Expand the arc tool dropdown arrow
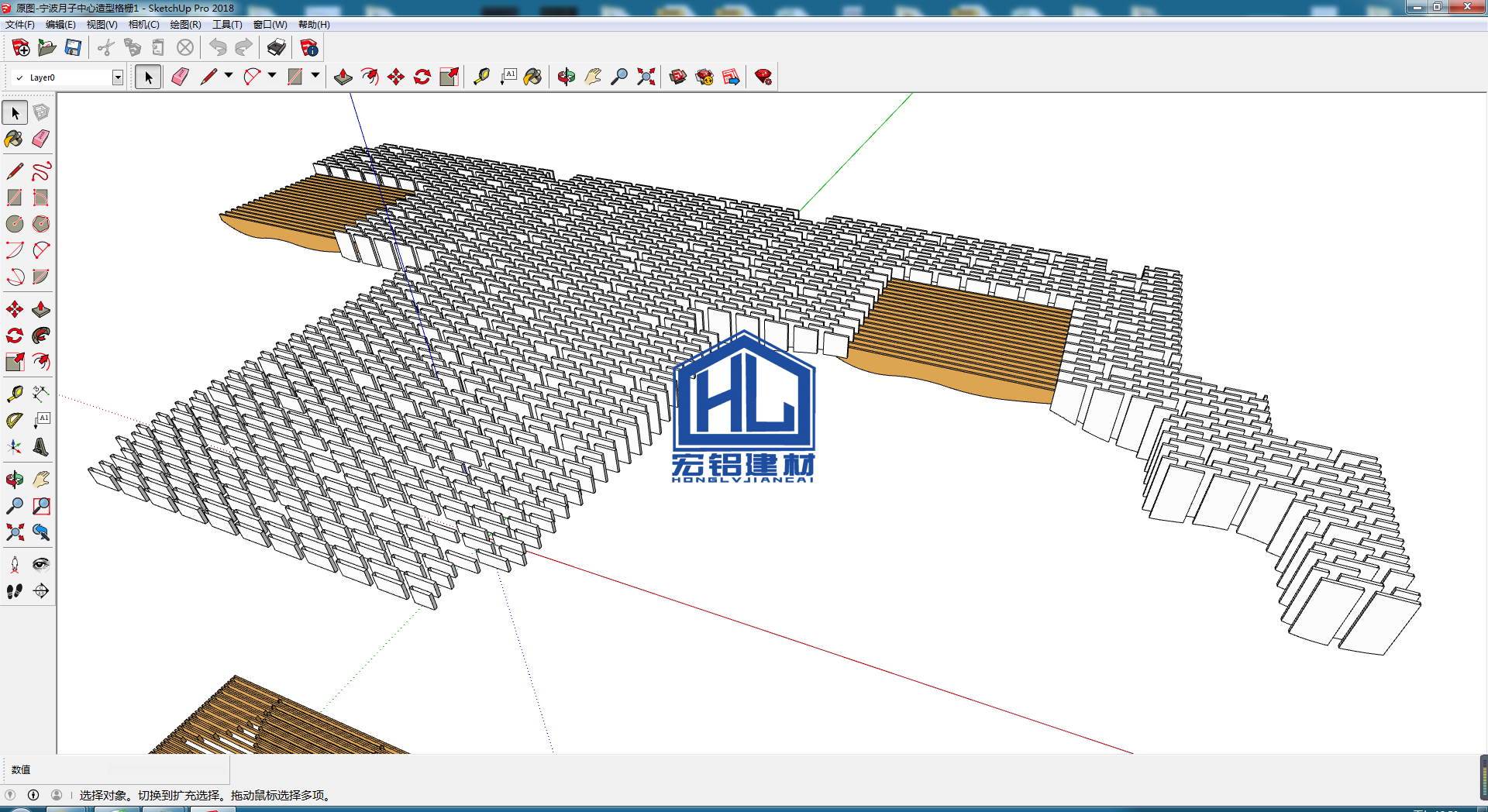Screen dimensions: 1488x812 click(x=272, y=76)
